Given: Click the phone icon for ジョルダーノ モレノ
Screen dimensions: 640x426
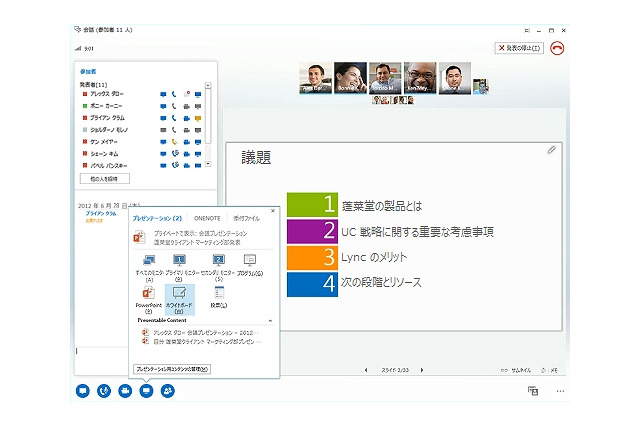Looking at the screenshot, I should 174,130.
